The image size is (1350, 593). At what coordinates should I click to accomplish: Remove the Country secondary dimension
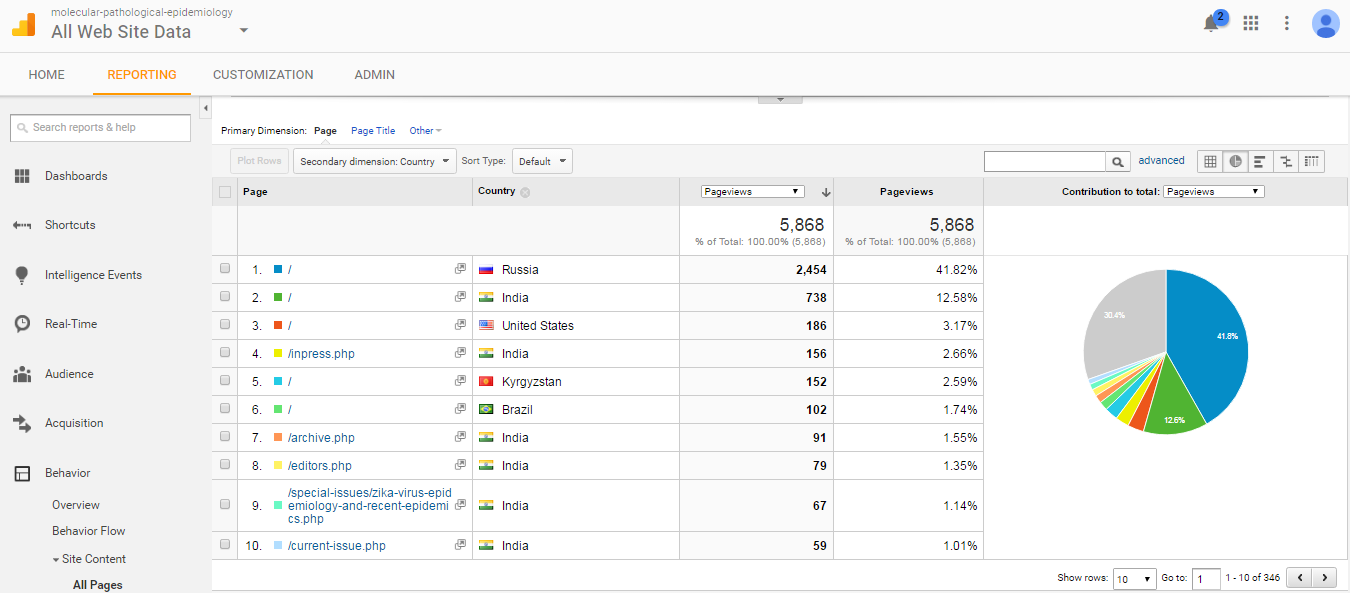click(525, 192)
